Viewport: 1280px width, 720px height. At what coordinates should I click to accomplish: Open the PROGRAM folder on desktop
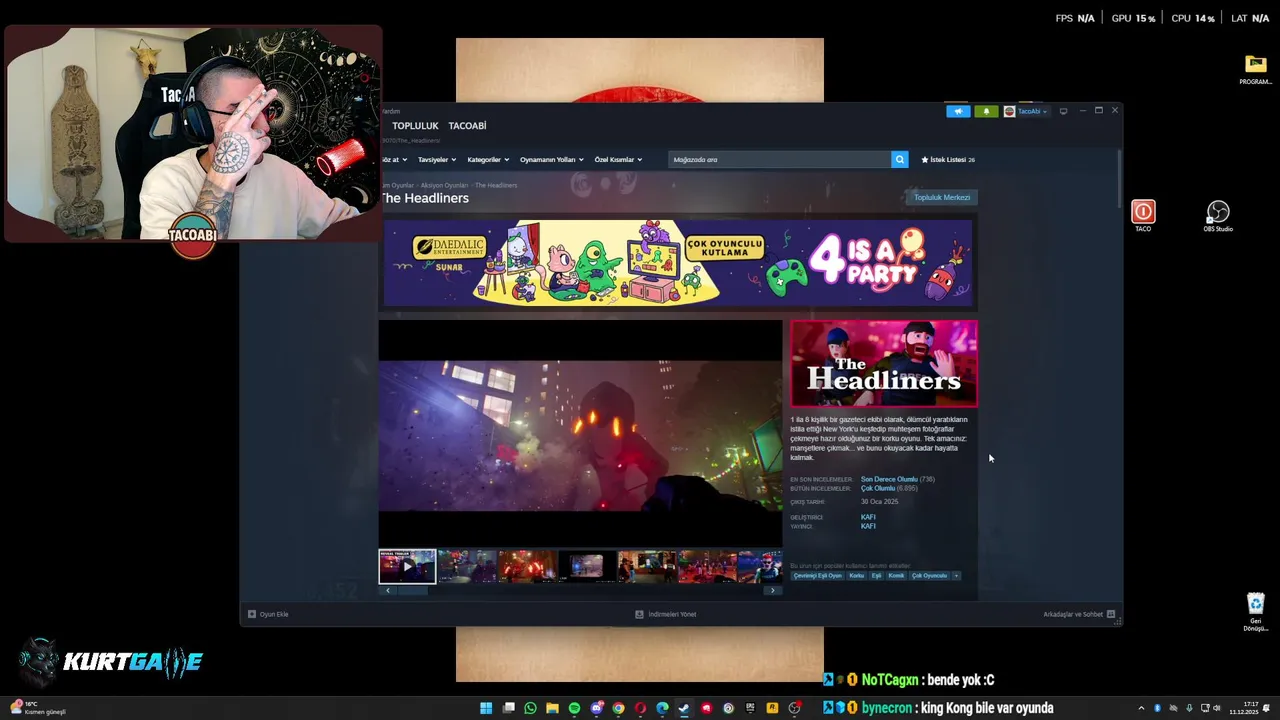click(x=1255, y=70)
